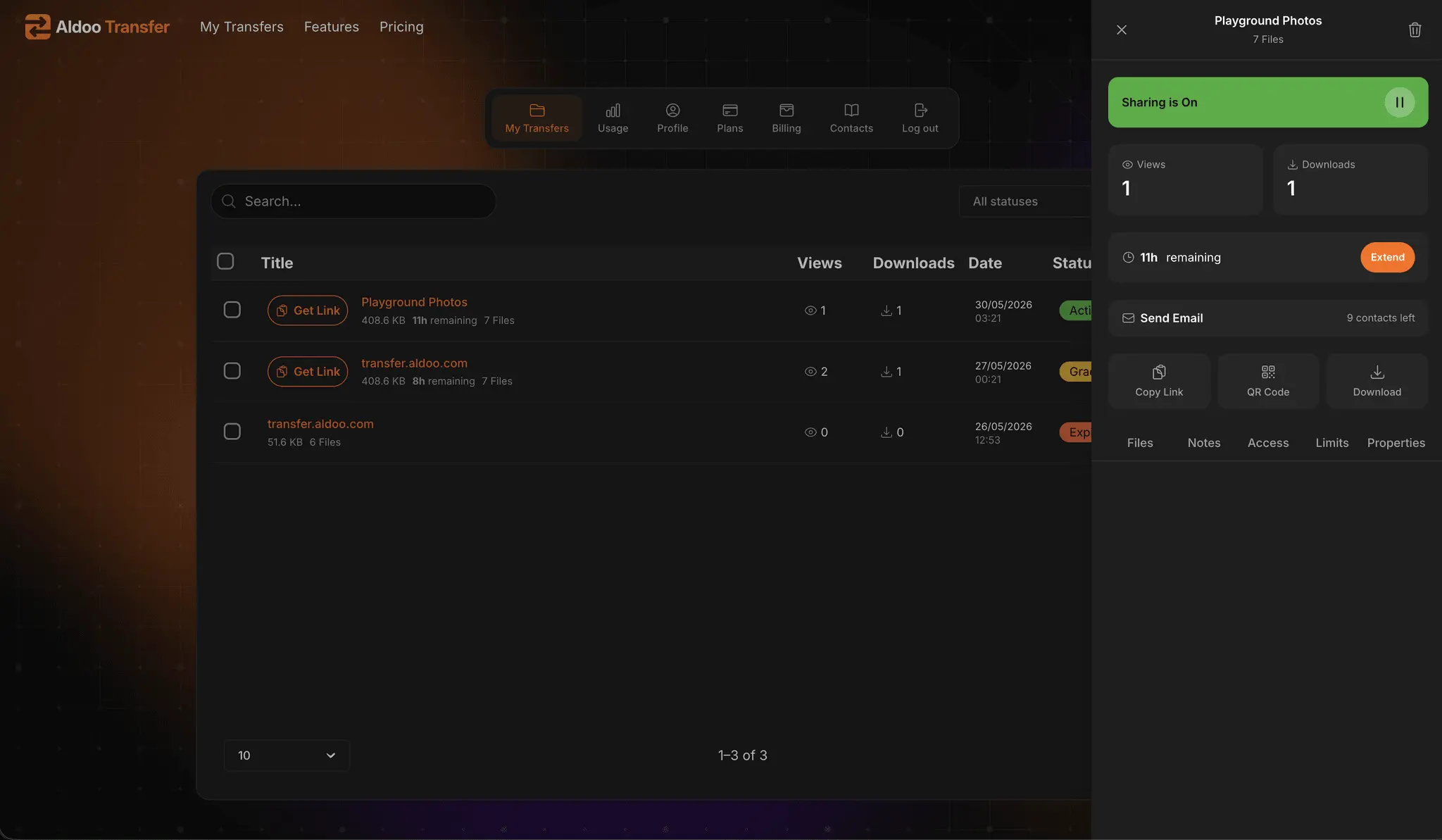1442x840 pixels.
Task: Toggle the select-all checkbox in header
Action: [x=225, y=261]
